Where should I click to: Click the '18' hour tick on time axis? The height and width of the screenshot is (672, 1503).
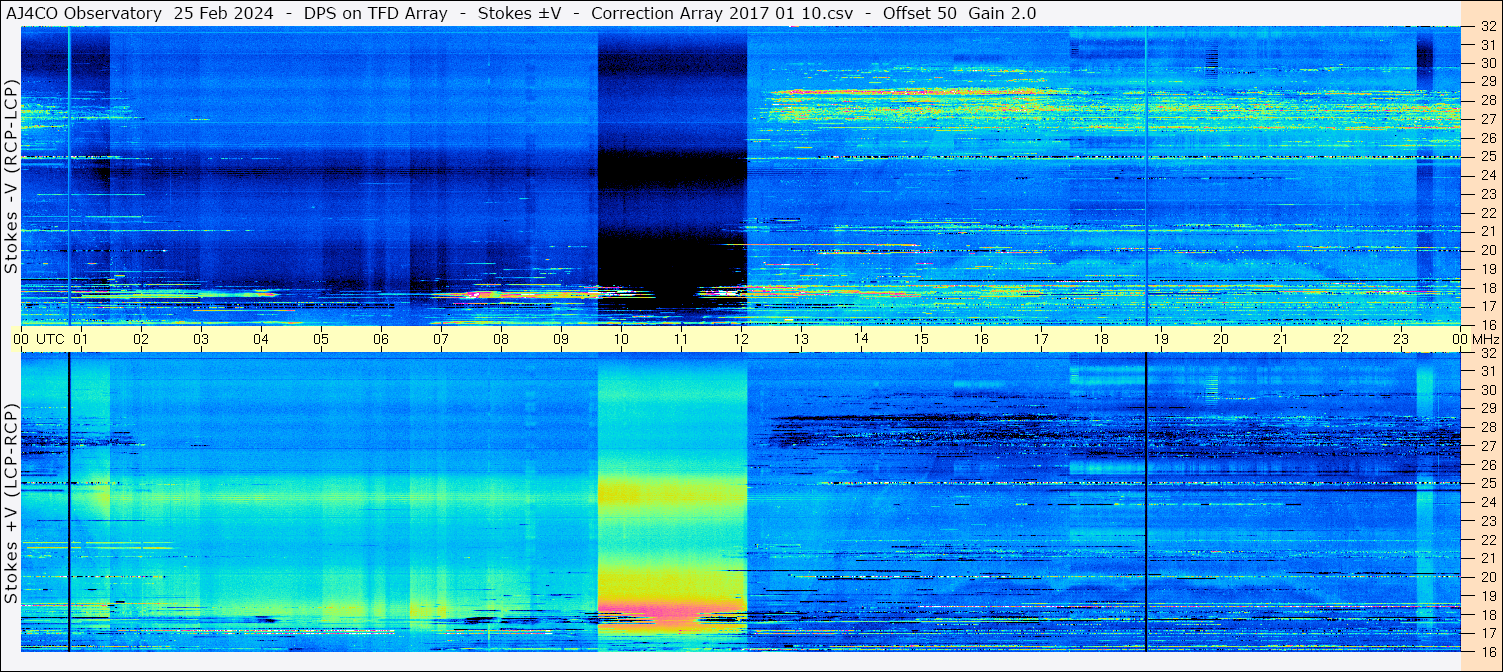tap(1101, 339)
